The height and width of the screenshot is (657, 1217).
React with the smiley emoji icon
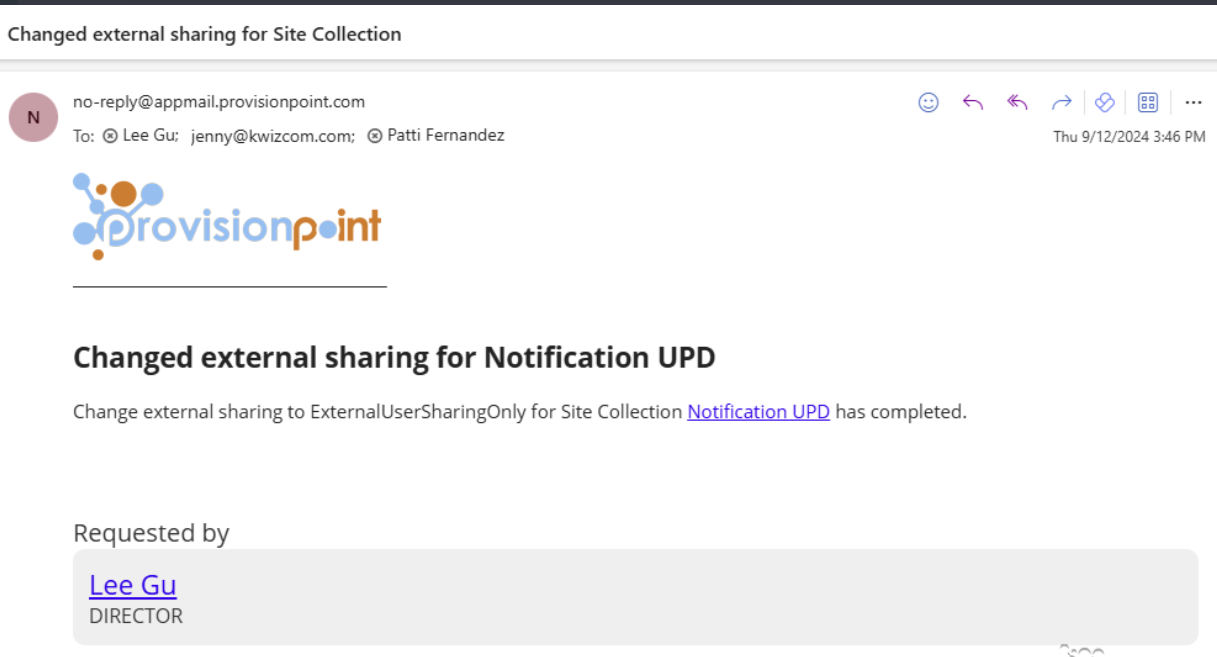[928, 102]
